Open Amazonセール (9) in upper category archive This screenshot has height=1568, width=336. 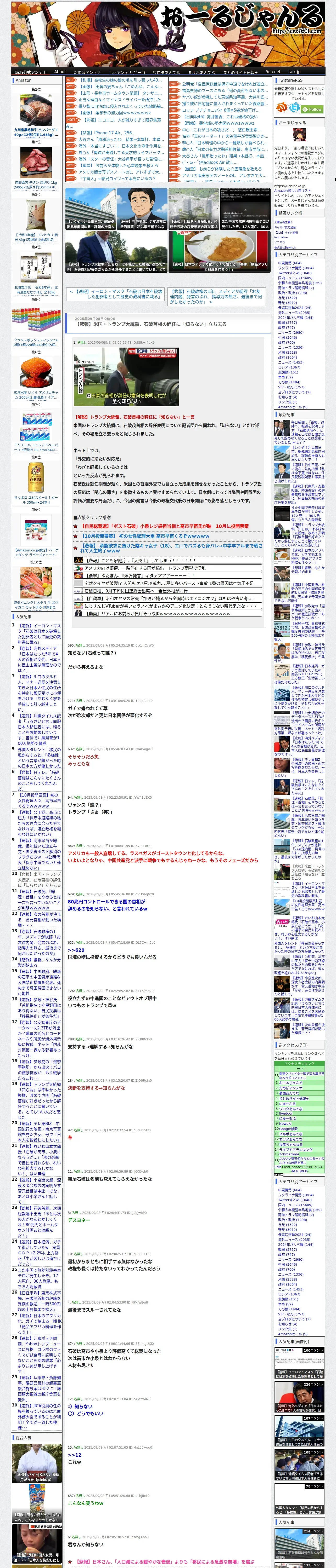tap(293, 407)
